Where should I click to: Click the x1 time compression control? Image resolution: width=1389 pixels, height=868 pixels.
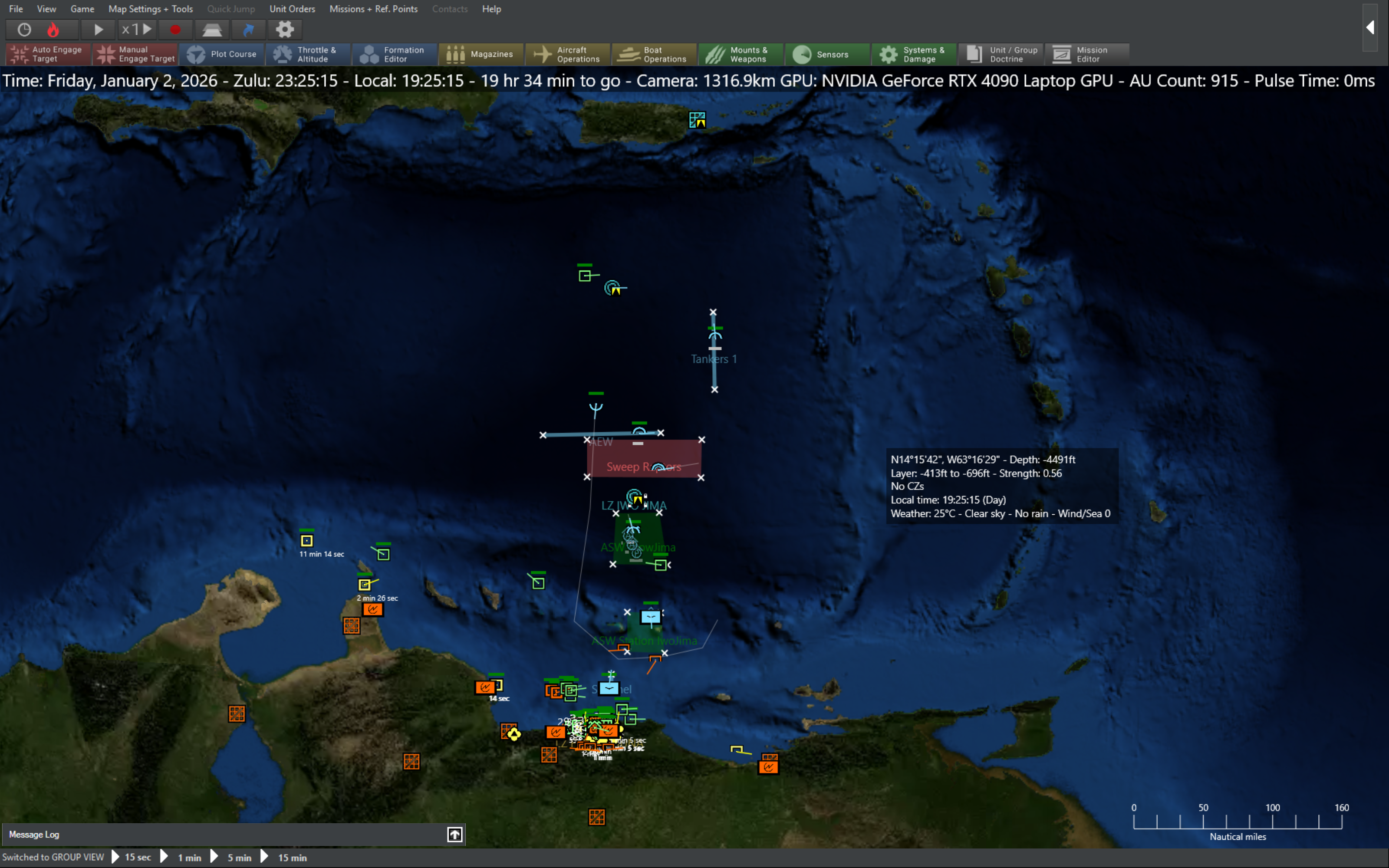[x=137, y=29]
